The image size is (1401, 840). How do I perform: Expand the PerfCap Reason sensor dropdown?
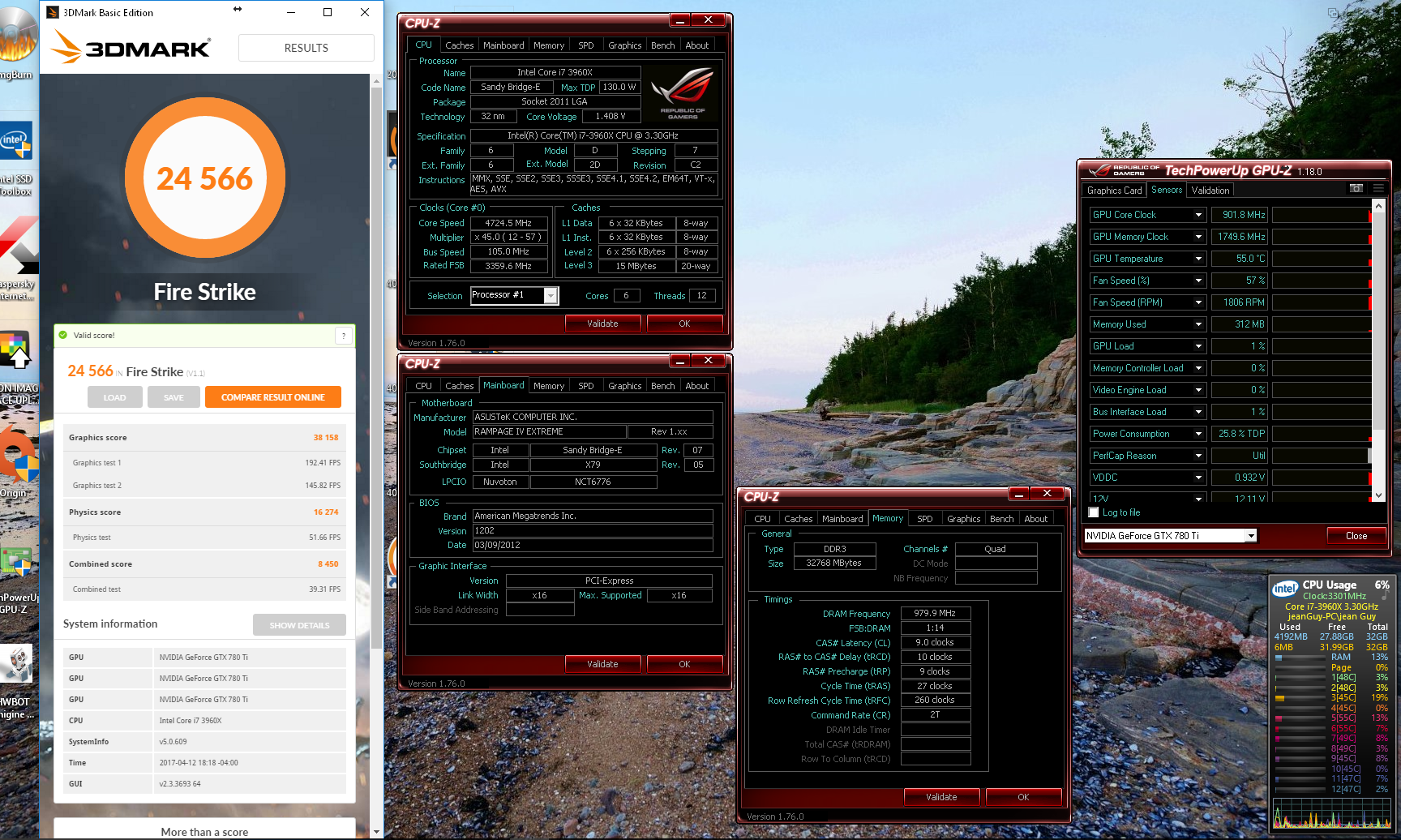coord(1198,456)
